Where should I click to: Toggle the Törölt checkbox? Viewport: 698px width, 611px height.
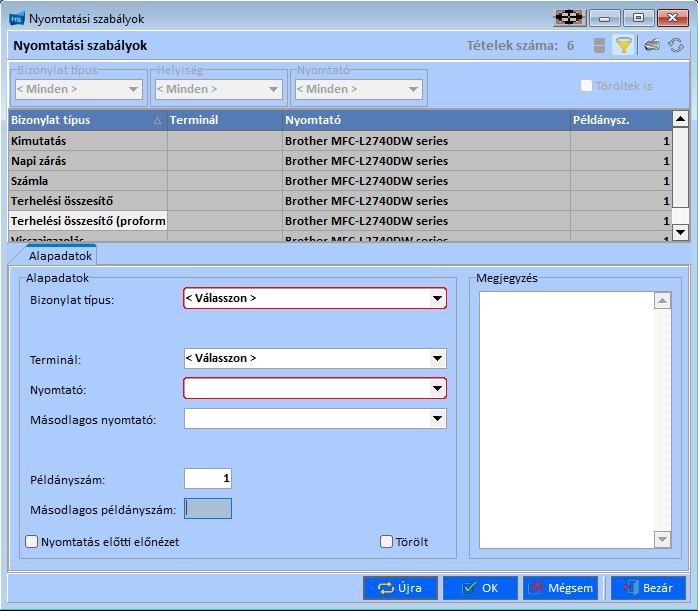point(387,542)
